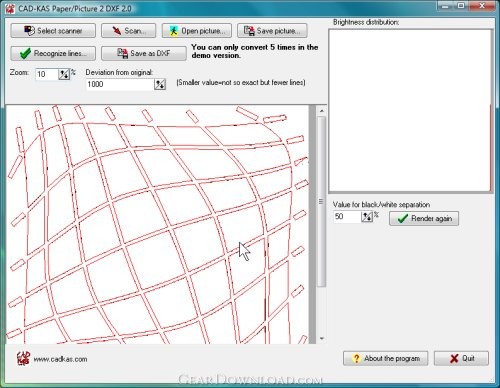This screenshot has height=388, width=500.
Task: Adjust Zoom value using its spinner arrows
Action: click(x=64, y=74)
